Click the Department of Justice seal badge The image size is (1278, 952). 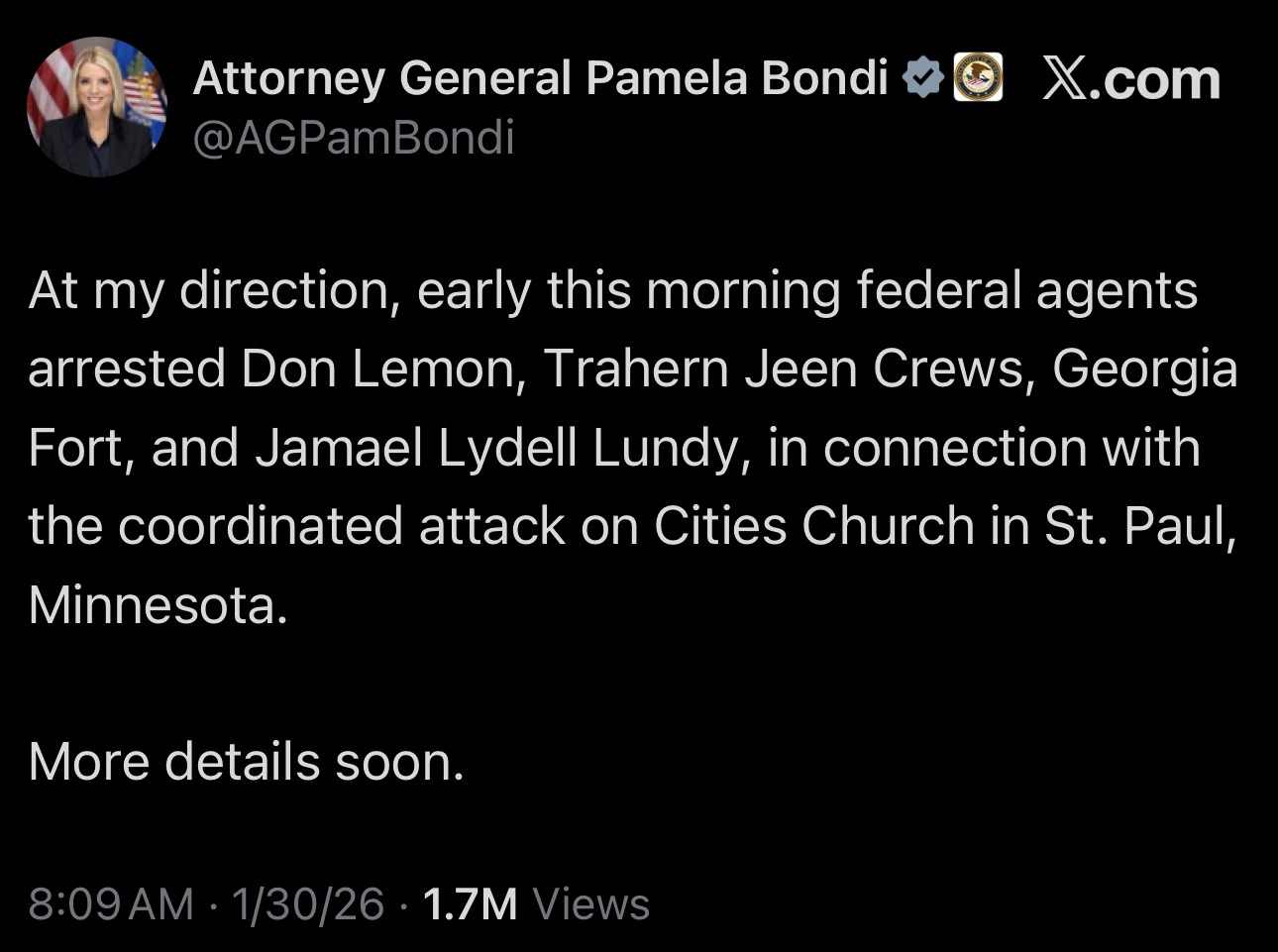(x=977, y=78)
